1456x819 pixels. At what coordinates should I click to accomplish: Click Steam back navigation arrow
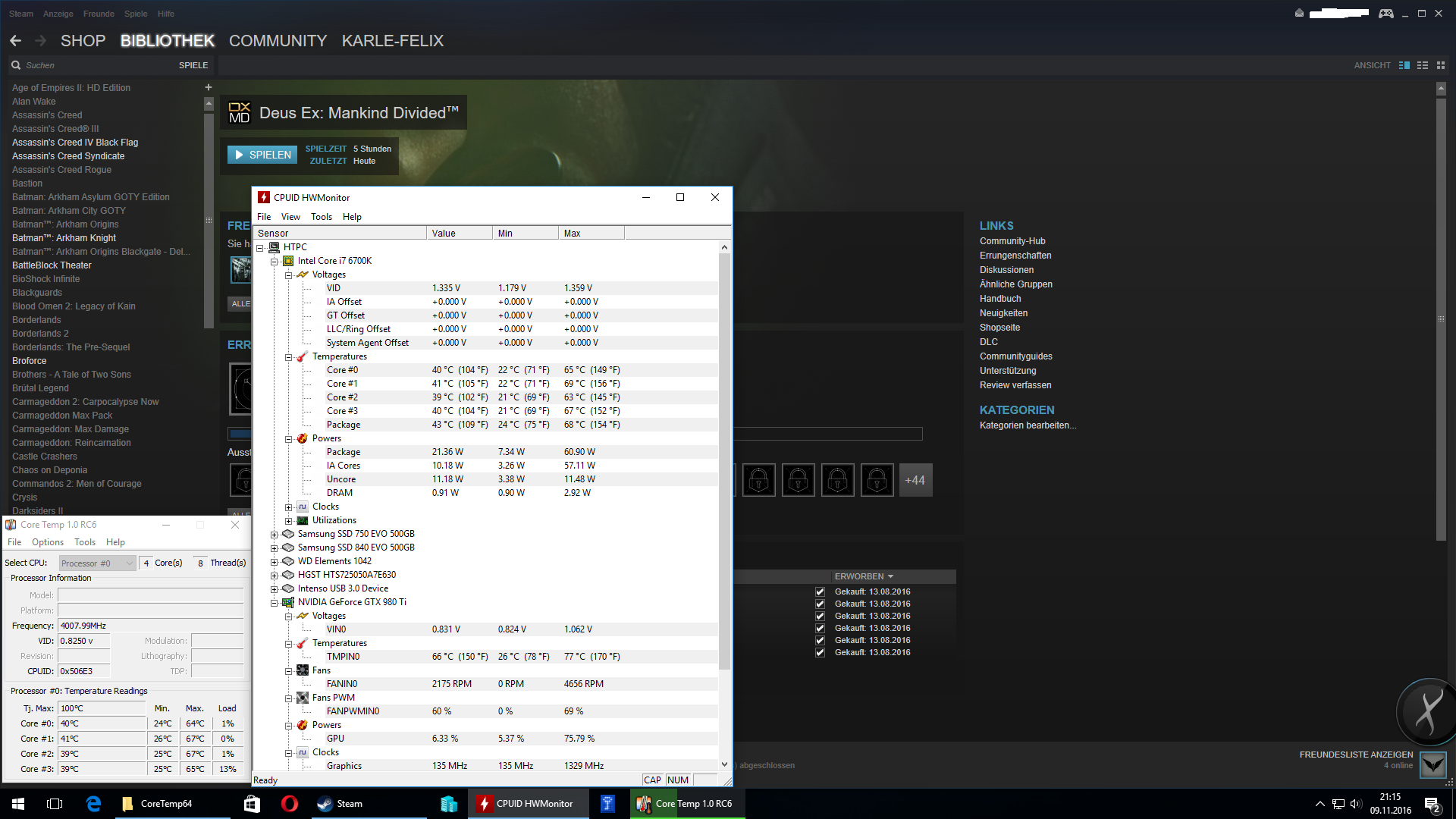(x=16, y=41)
